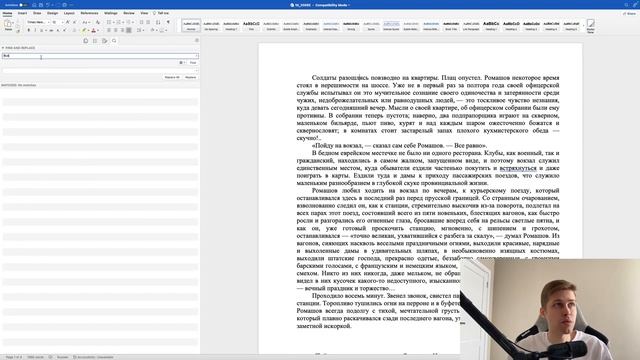
Task: Click the Share button
Action: (629, 13)
